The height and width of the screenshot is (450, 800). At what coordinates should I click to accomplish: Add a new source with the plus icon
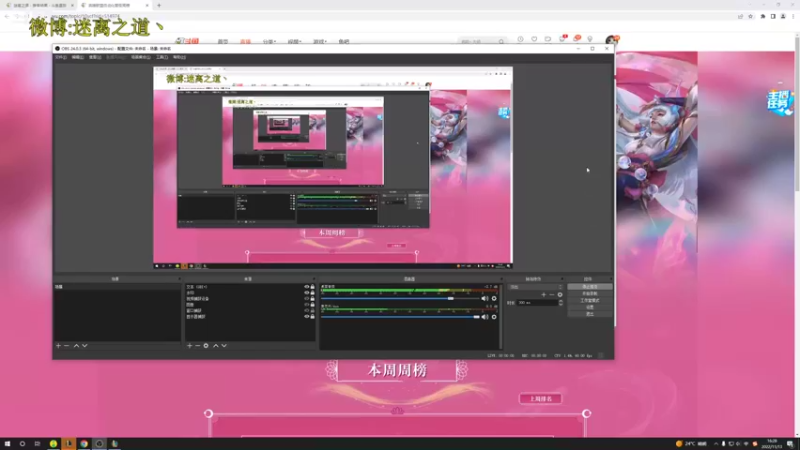click(x=189, y=346)
